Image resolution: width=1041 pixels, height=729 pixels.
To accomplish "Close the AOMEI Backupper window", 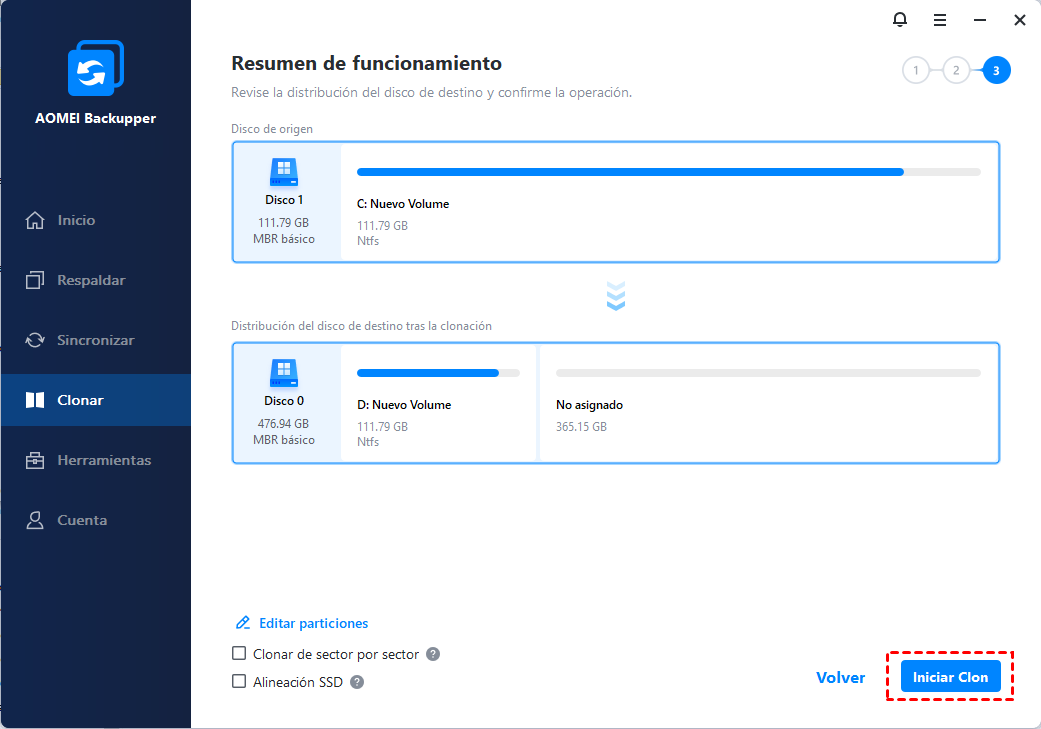I will pyautogui.click(x=1020, y=21).
